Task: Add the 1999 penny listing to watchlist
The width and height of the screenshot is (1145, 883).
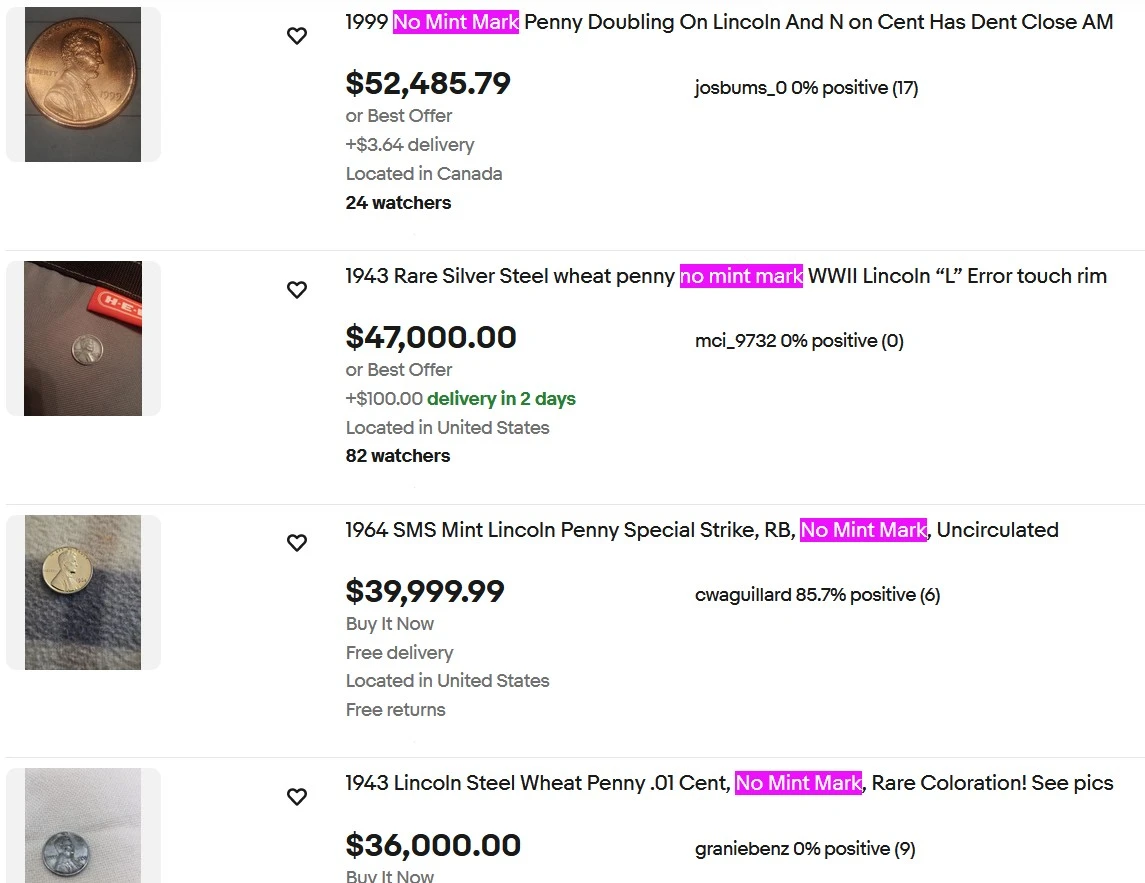Action: [x=296, y=35]
